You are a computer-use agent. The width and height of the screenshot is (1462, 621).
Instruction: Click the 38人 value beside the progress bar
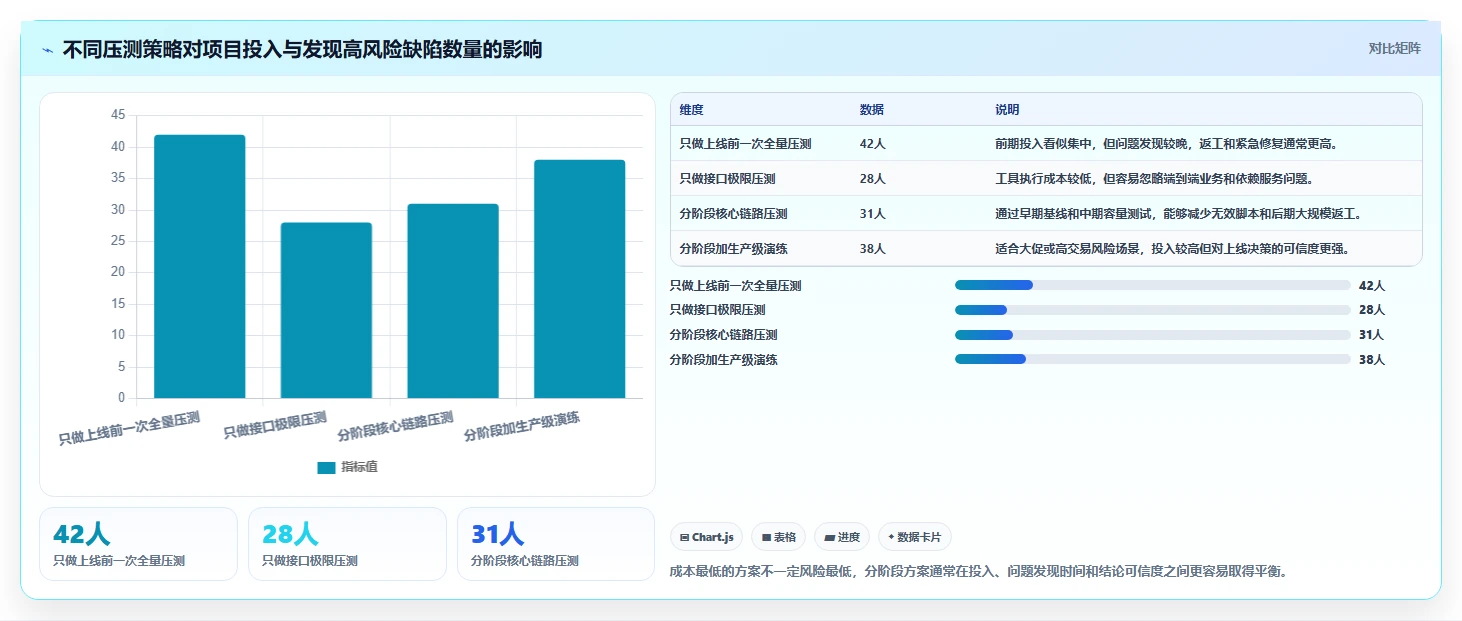1371,360
